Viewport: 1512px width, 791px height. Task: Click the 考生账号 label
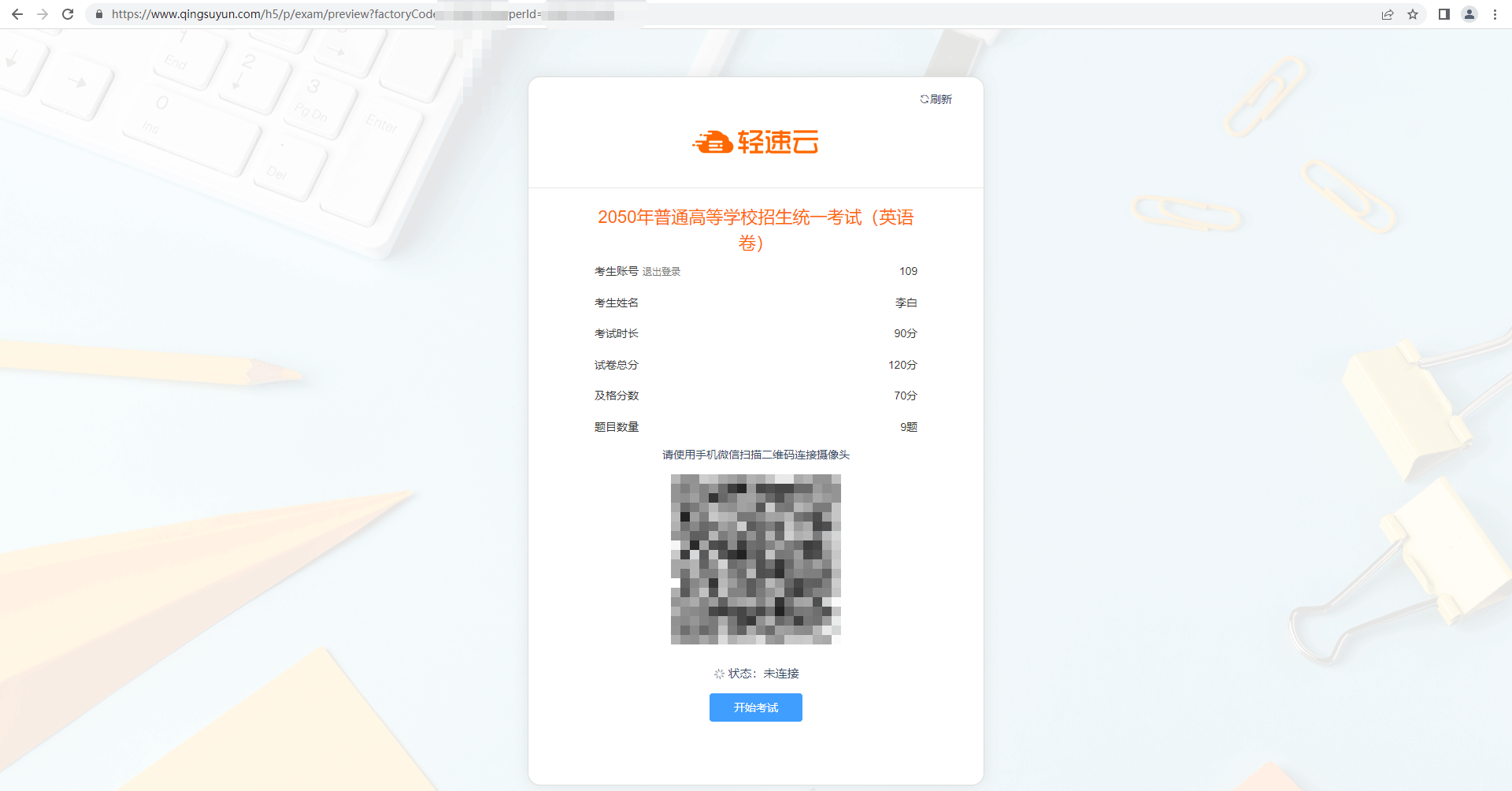click(617, 271)
